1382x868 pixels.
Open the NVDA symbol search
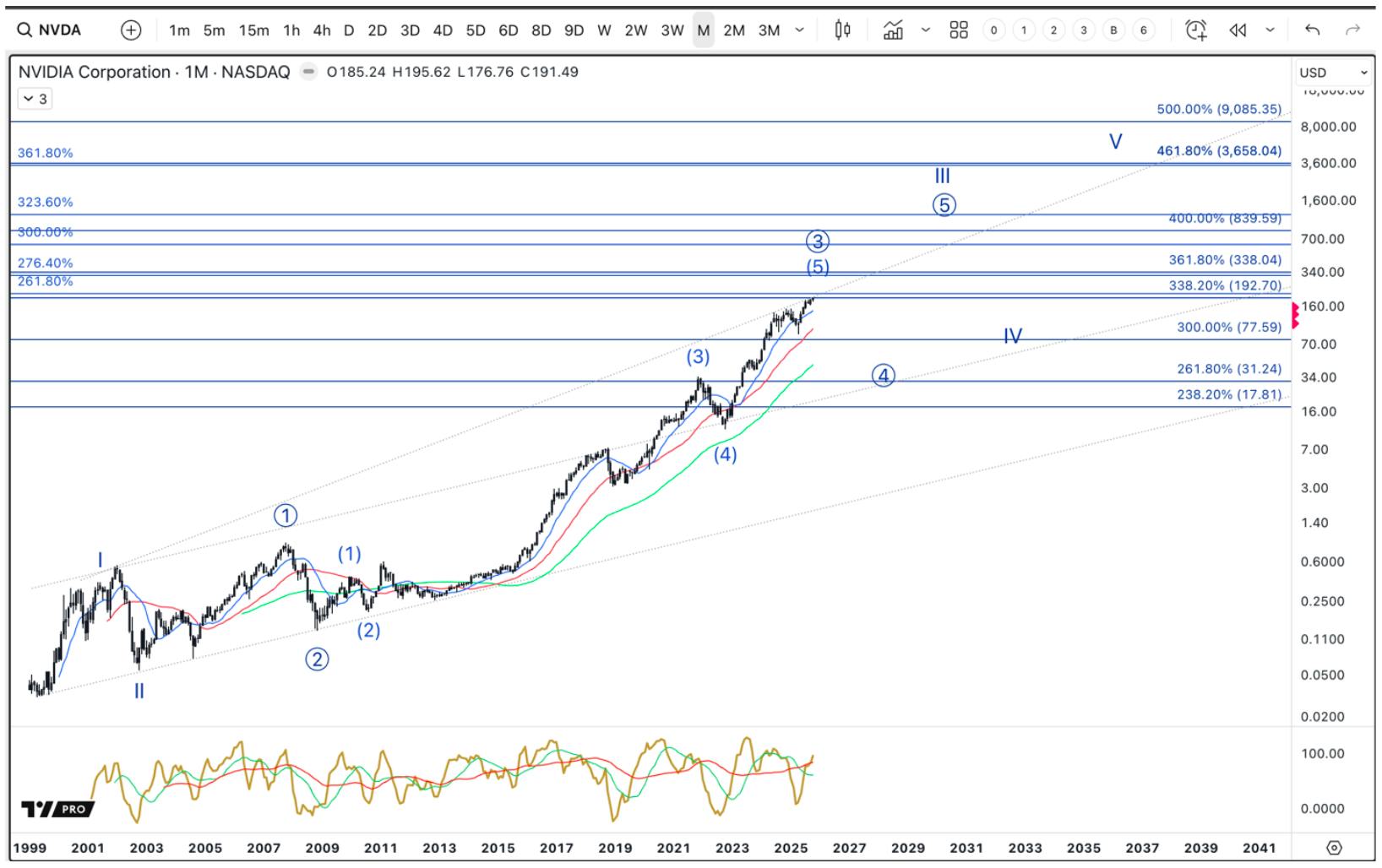tap(49, 30)
